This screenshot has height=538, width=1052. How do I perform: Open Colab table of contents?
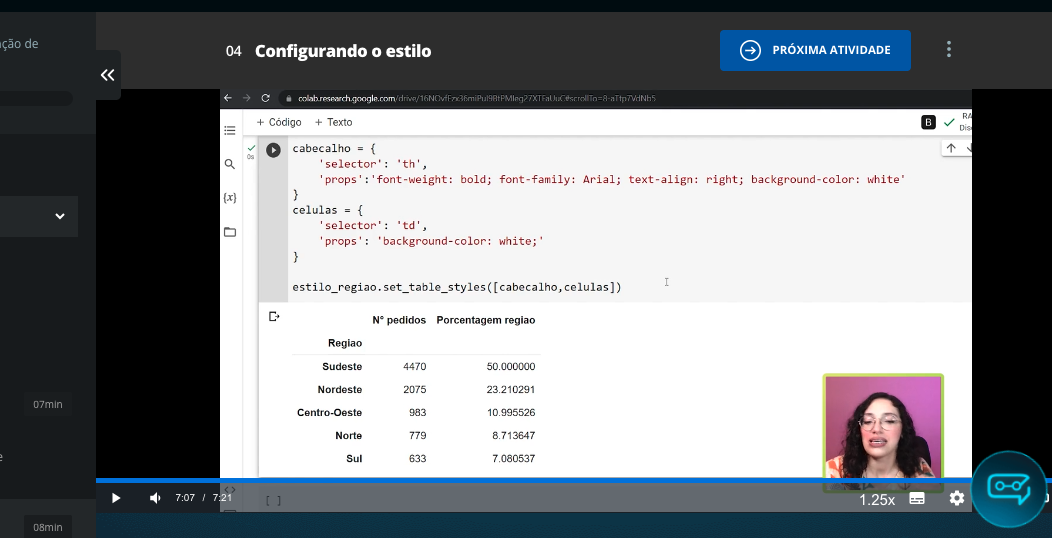coord(230,130)
